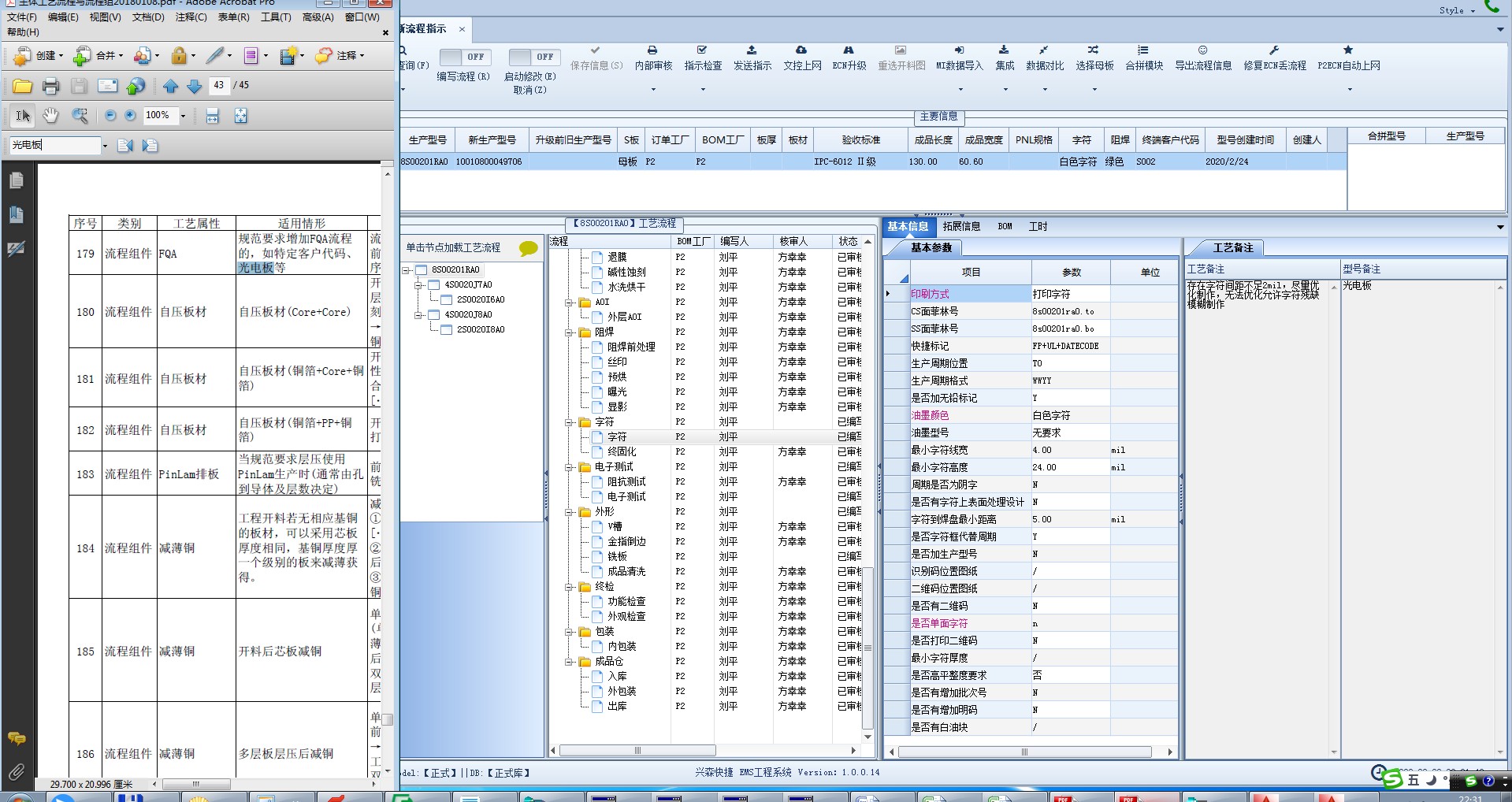This screenshot has height=802, width=1512.
Task: Open the 工具(T) menu in Acrobat
Action: tap(276, 17)
